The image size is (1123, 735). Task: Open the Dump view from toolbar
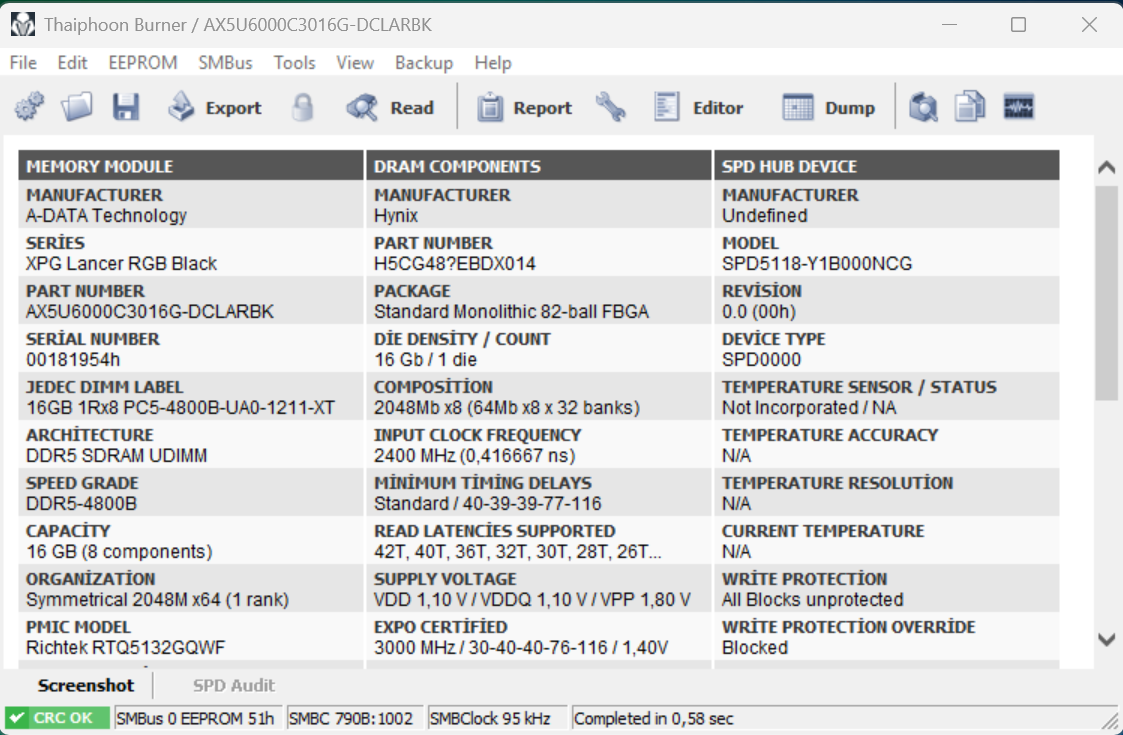point(829,107)
